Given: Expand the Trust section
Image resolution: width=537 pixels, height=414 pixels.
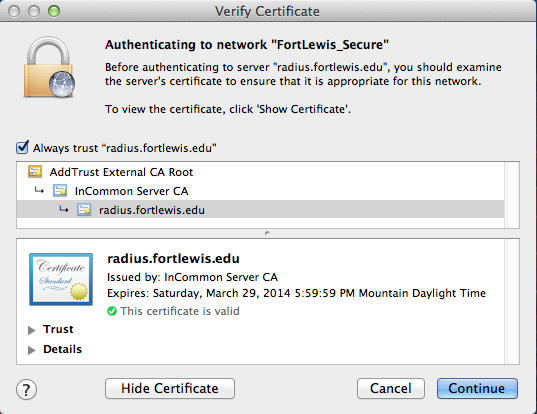Looking at the screenshot, I should click(x=32, y=330).
